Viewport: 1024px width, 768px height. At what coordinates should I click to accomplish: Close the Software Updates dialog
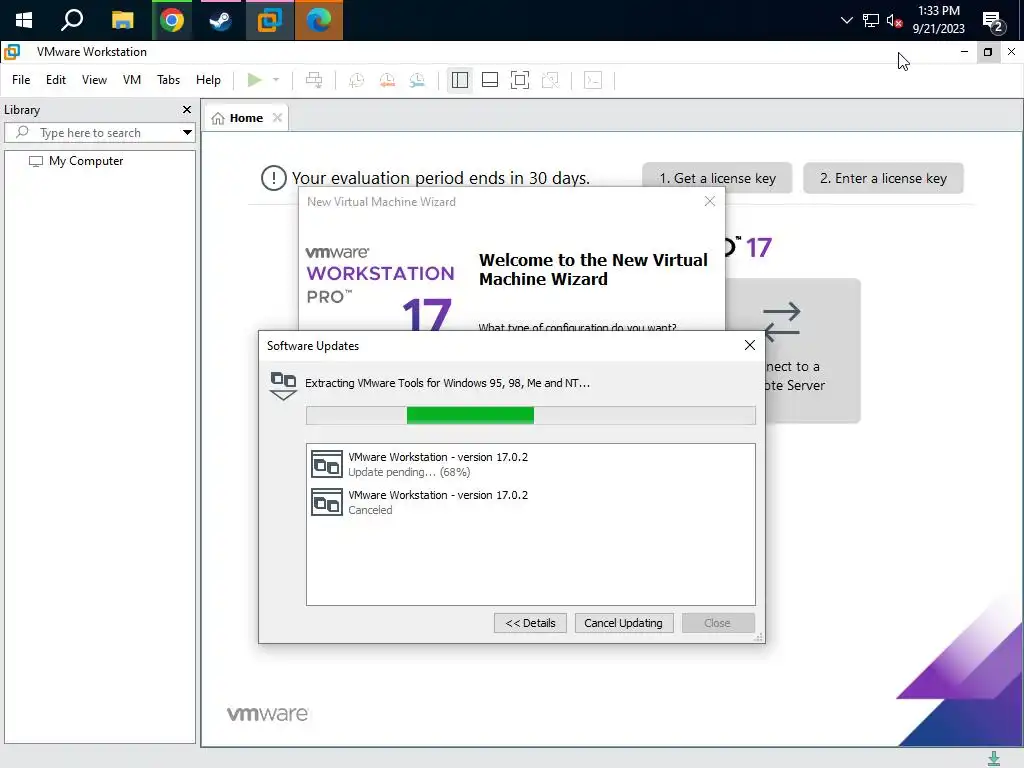(750, 345)
